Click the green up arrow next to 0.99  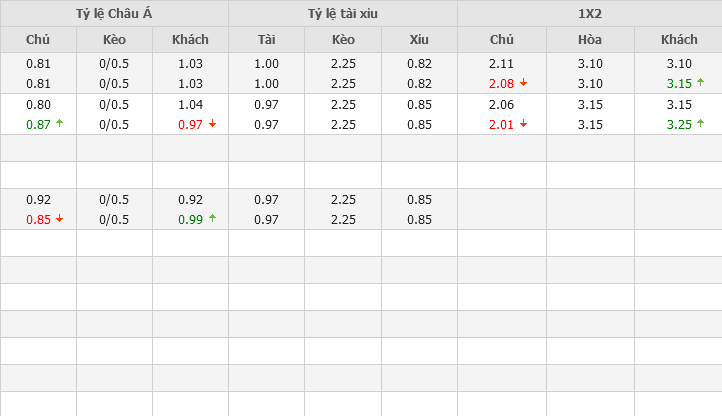tap(212, 219)
